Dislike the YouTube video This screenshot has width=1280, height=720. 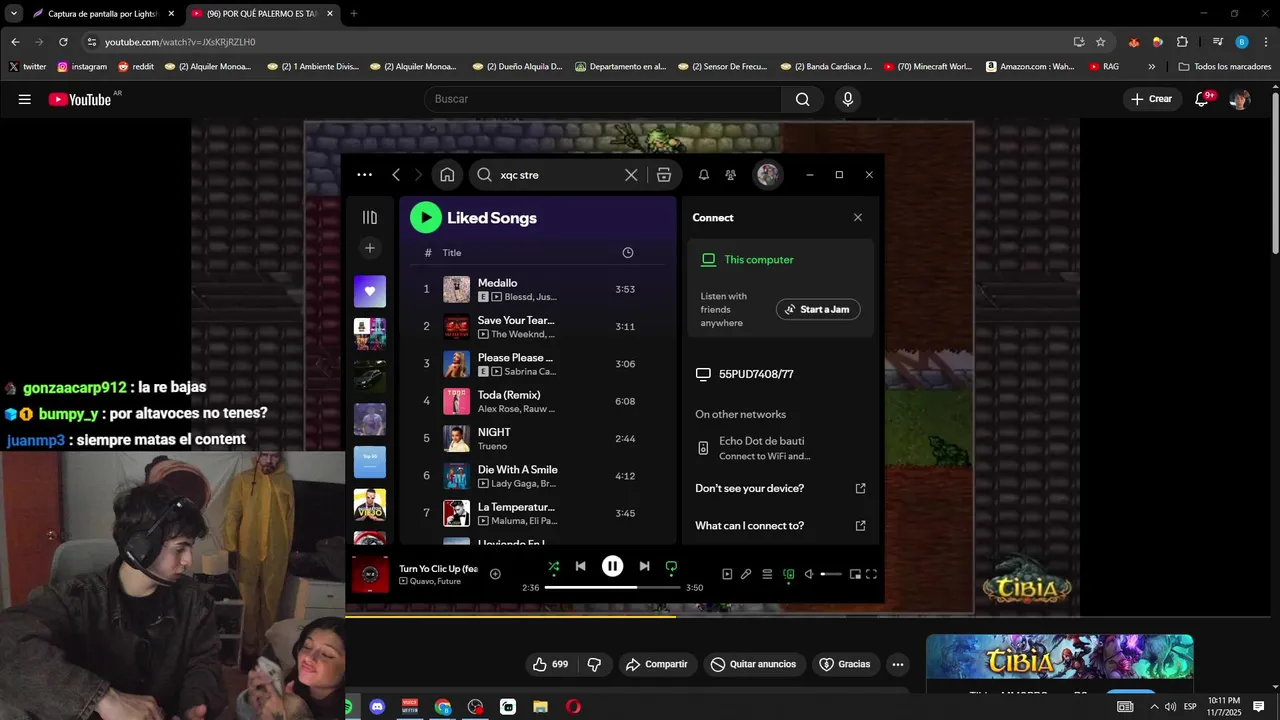[594, 664]
